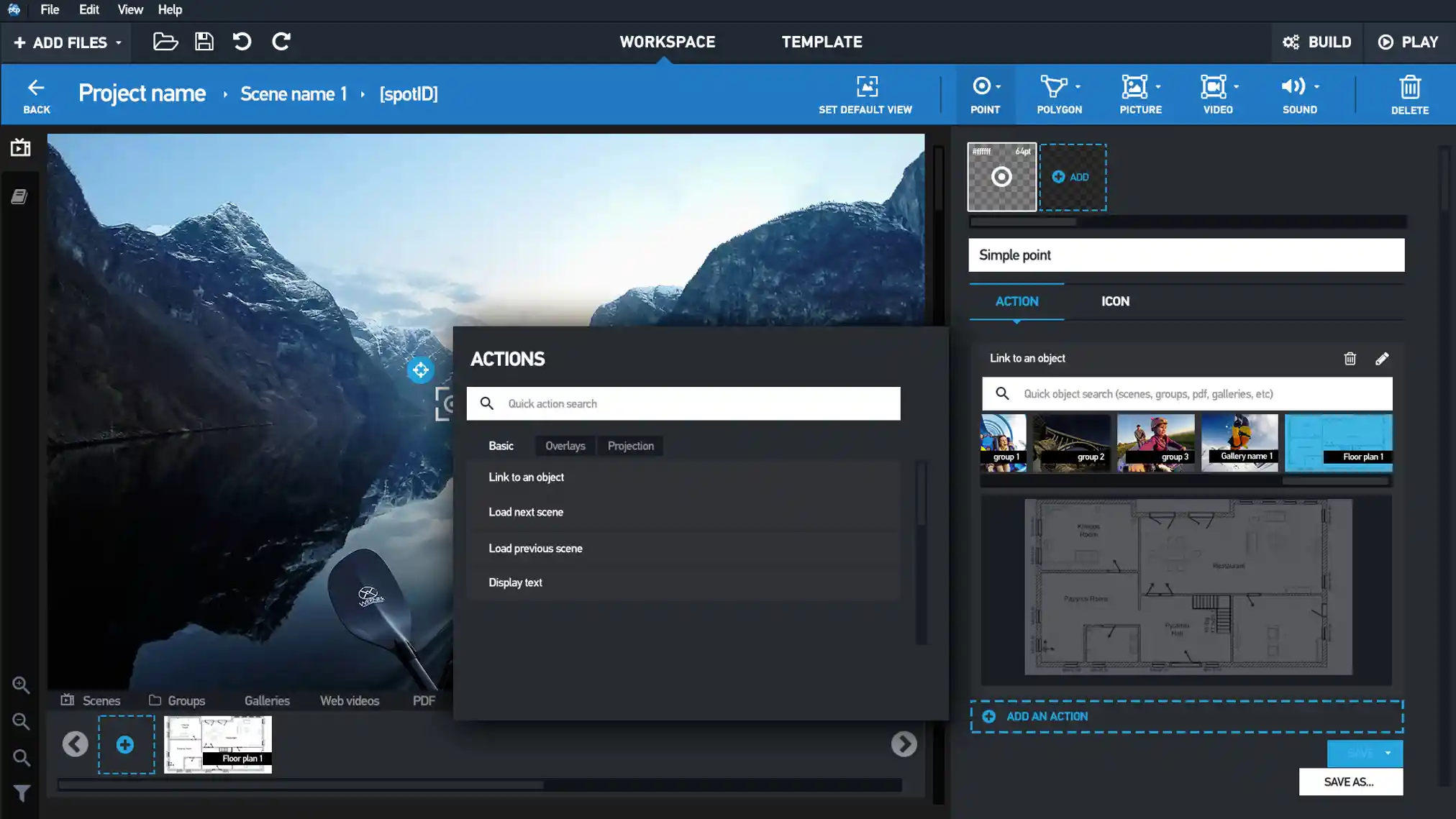Open the filter funnel icon
1456x819 pixels.
tap(21, 793)
